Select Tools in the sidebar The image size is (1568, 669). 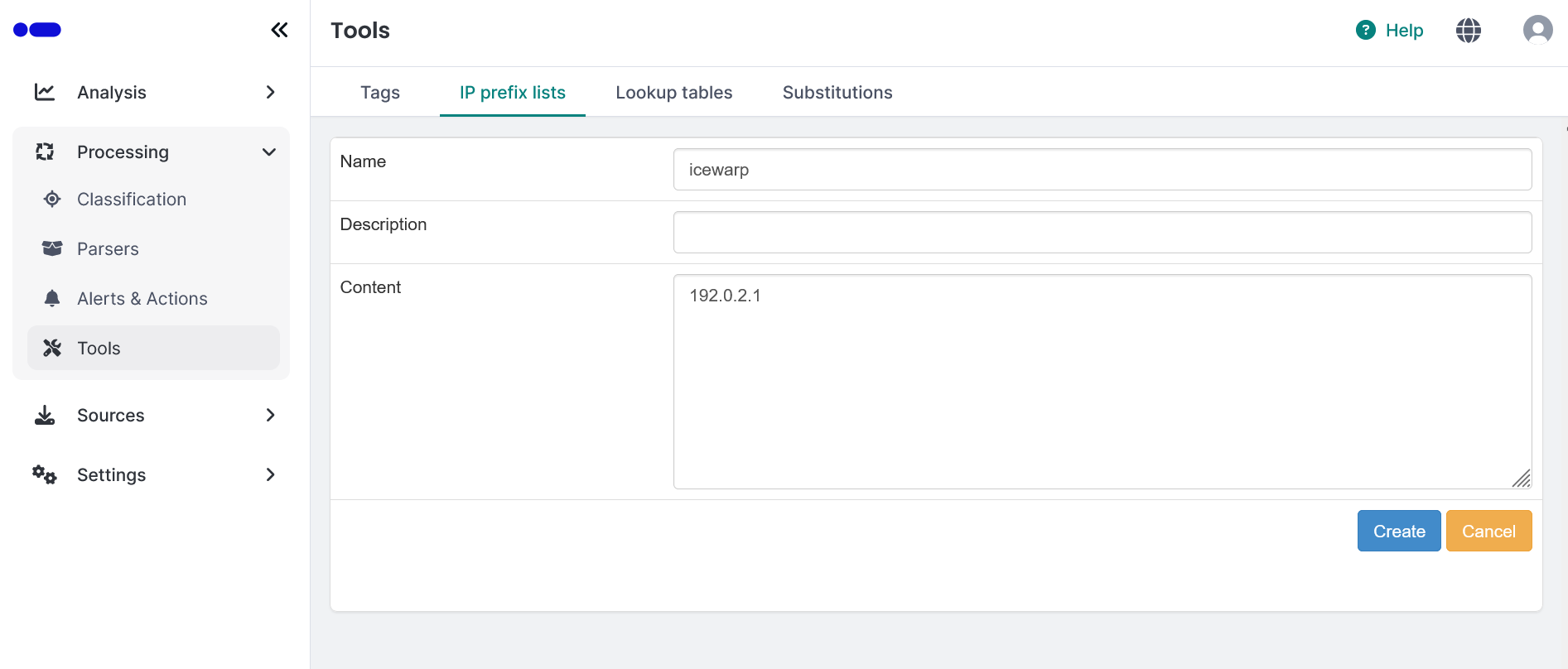pos(154,348)
